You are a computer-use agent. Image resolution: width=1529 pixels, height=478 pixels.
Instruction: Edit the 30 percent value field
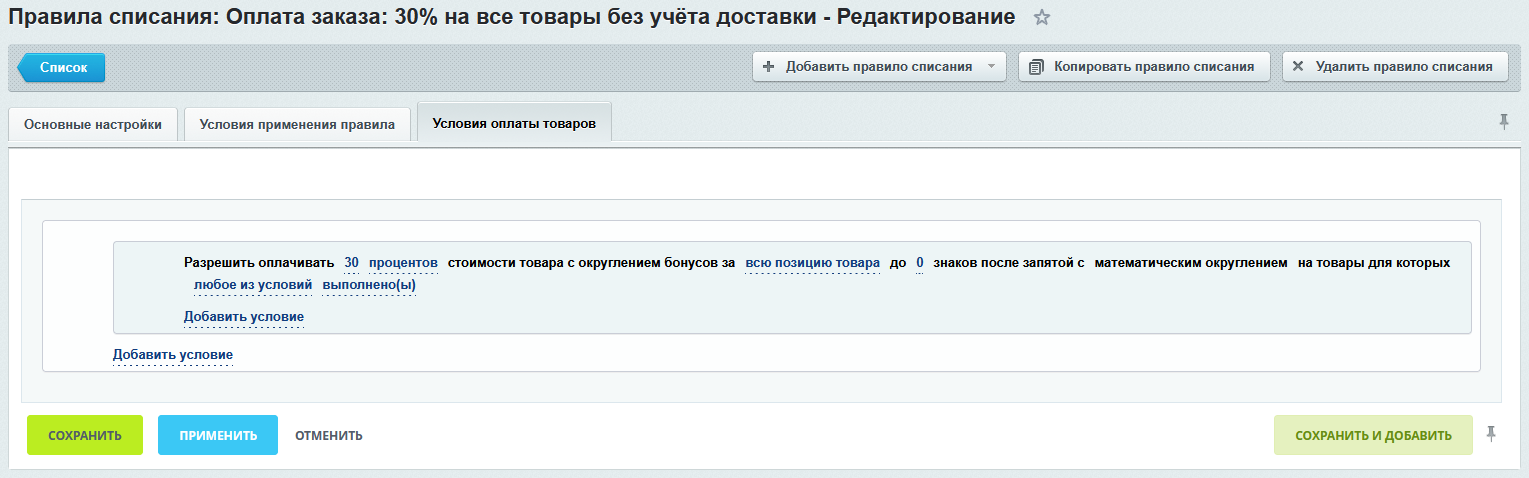(x=351, y=263)
